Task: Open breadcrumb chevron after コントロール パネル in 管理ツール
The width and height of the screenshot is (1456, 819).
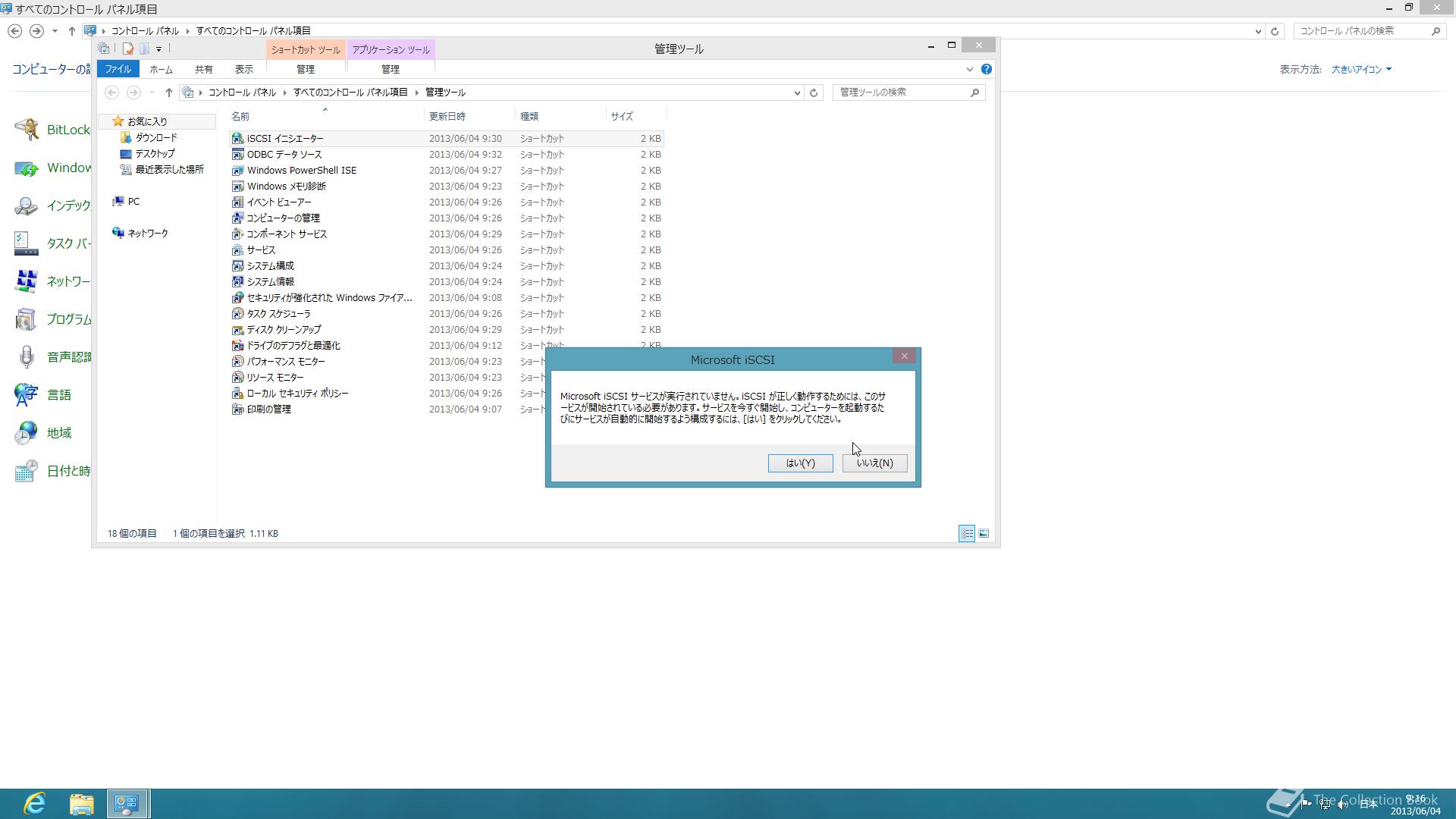Action: click(284, 93)
